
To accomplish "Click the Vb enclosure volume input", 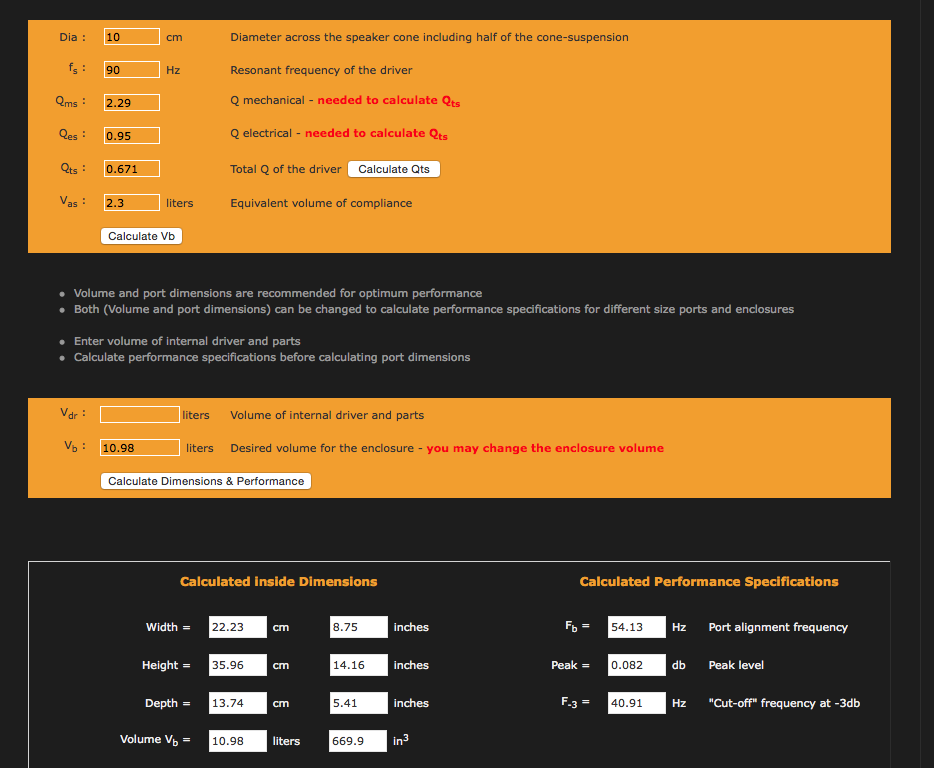I will pos(140,447).
